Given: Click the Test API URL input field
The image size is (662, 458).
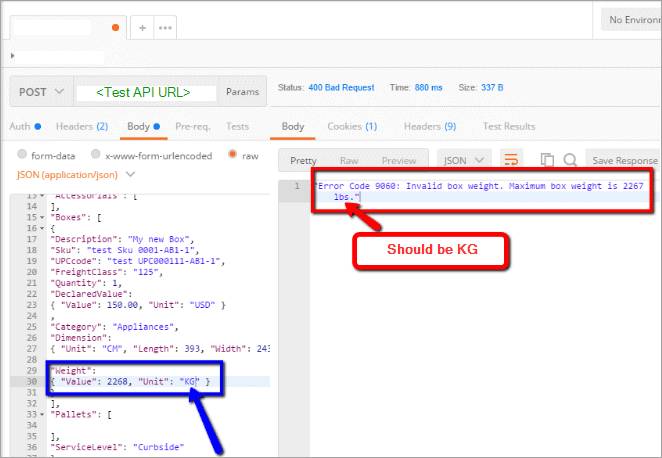Looking at the screenshot, I should click(x=146, y=92).
